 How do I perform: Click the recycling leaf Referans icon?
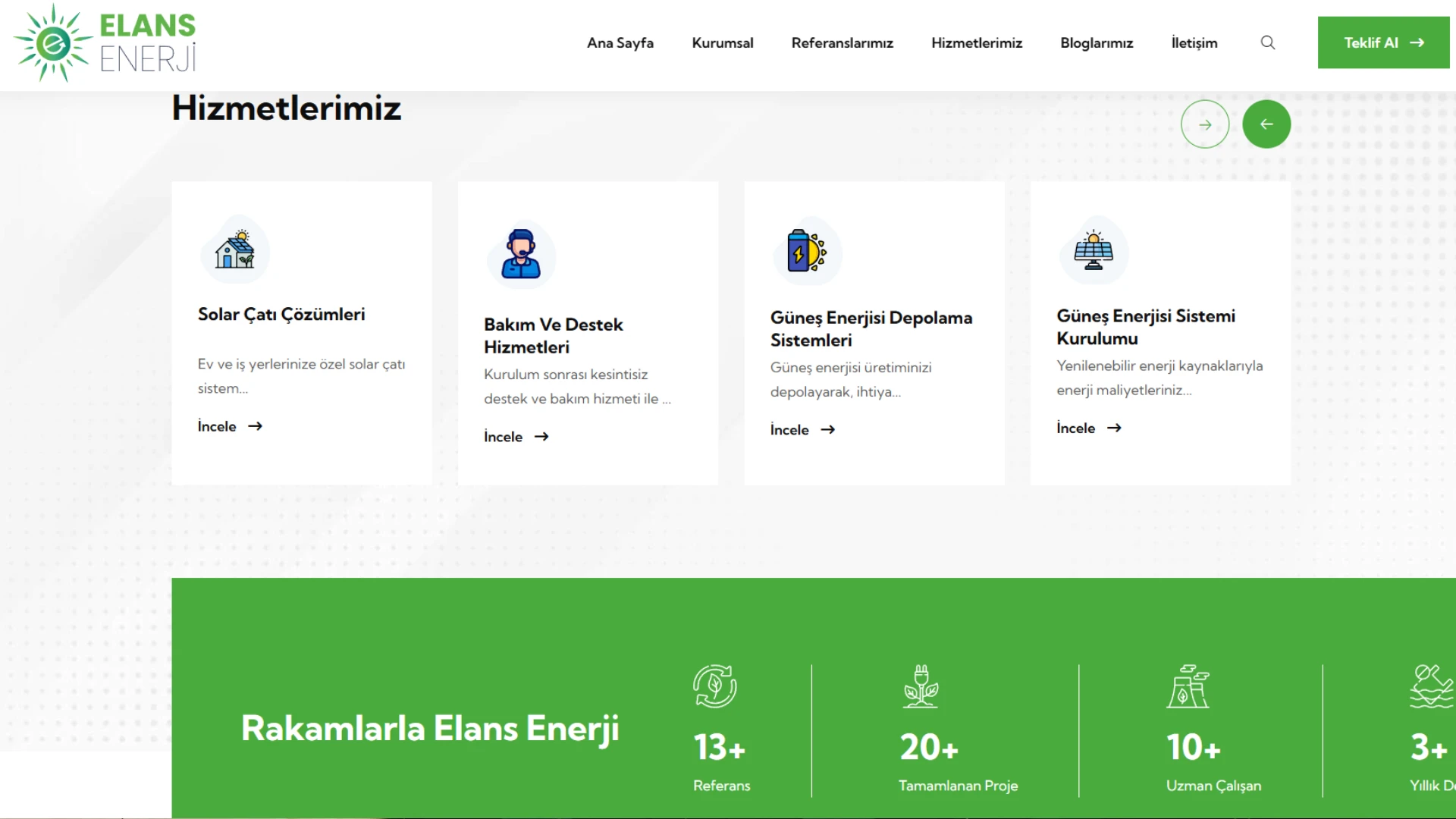pos(714,686)
